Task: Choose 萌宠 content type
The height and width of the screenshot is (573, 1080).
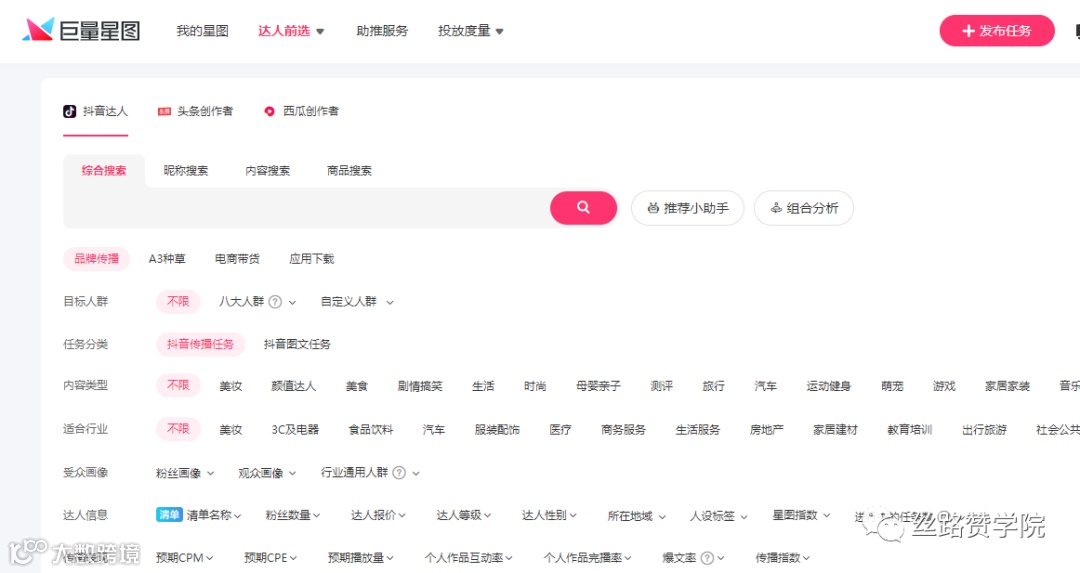Action: [x=892, y=386]
